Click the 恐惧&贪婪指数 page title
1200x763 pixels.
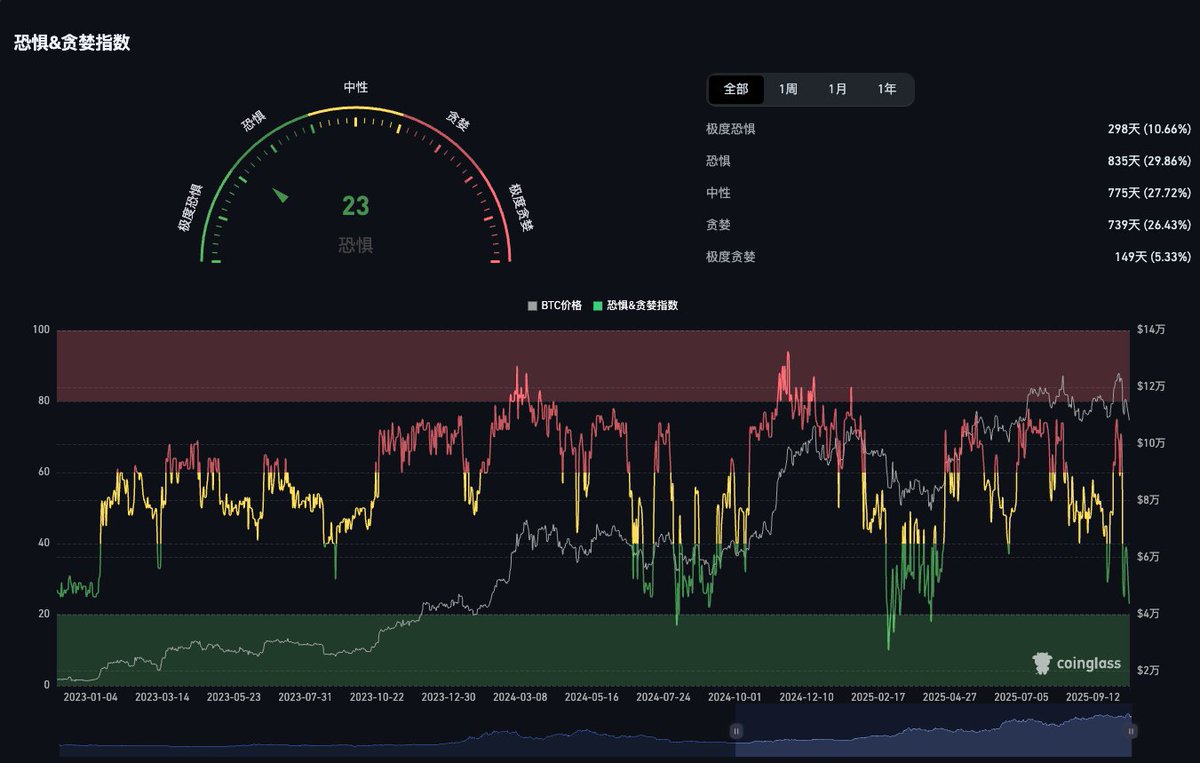(x=72, y=43)
